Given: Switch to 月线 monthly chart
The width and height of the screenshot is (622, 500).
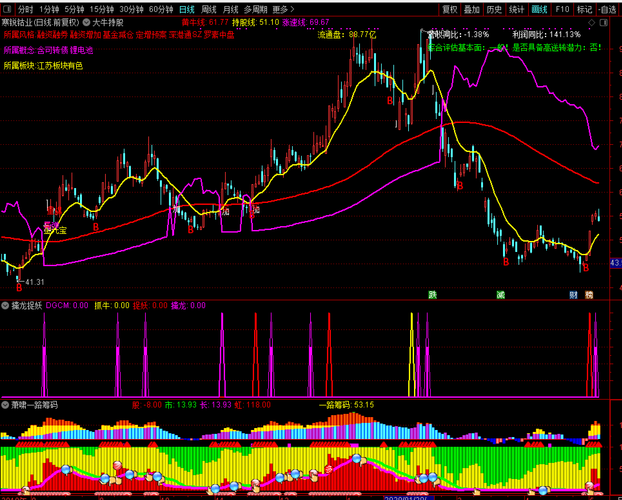Looking at the screenshot, I should coord(230,9).
